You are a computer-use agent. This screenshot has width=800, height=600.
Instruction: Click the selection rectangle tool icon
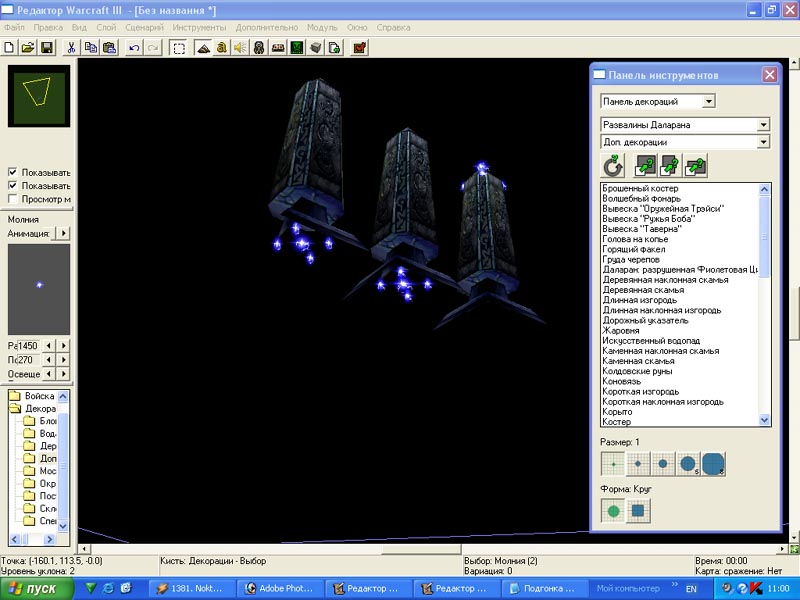pos(178,47)
